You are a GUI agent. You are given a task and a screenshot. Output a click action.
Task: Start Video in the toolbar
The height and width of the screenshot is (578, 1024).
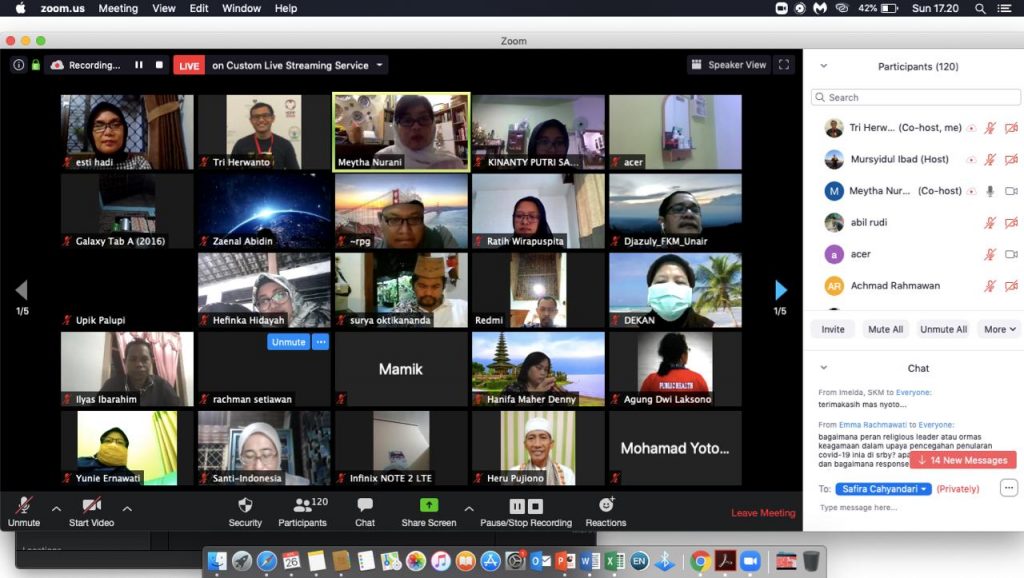pyautogui.click(x=91, y=512)
